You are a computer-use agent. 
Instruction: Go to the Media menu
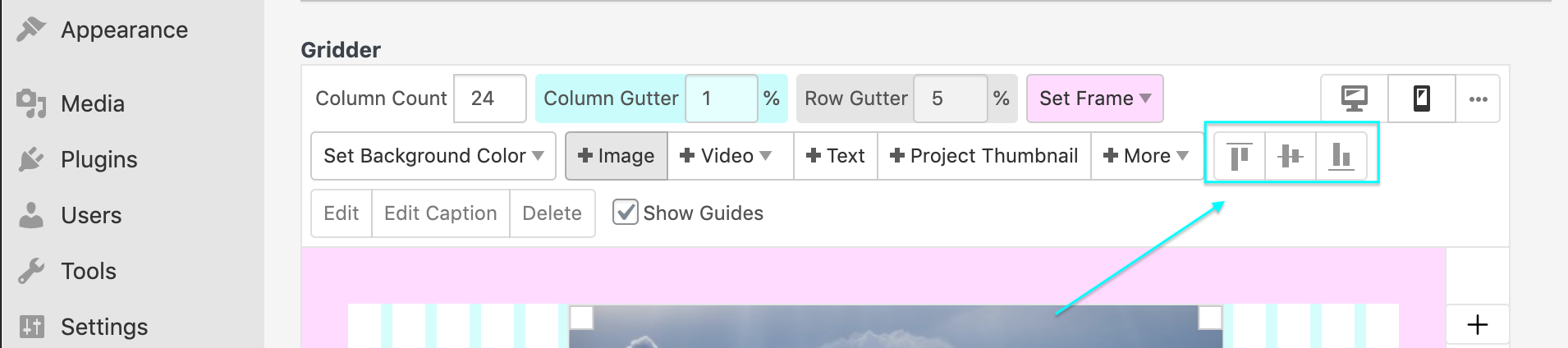[x=92, y=103]
